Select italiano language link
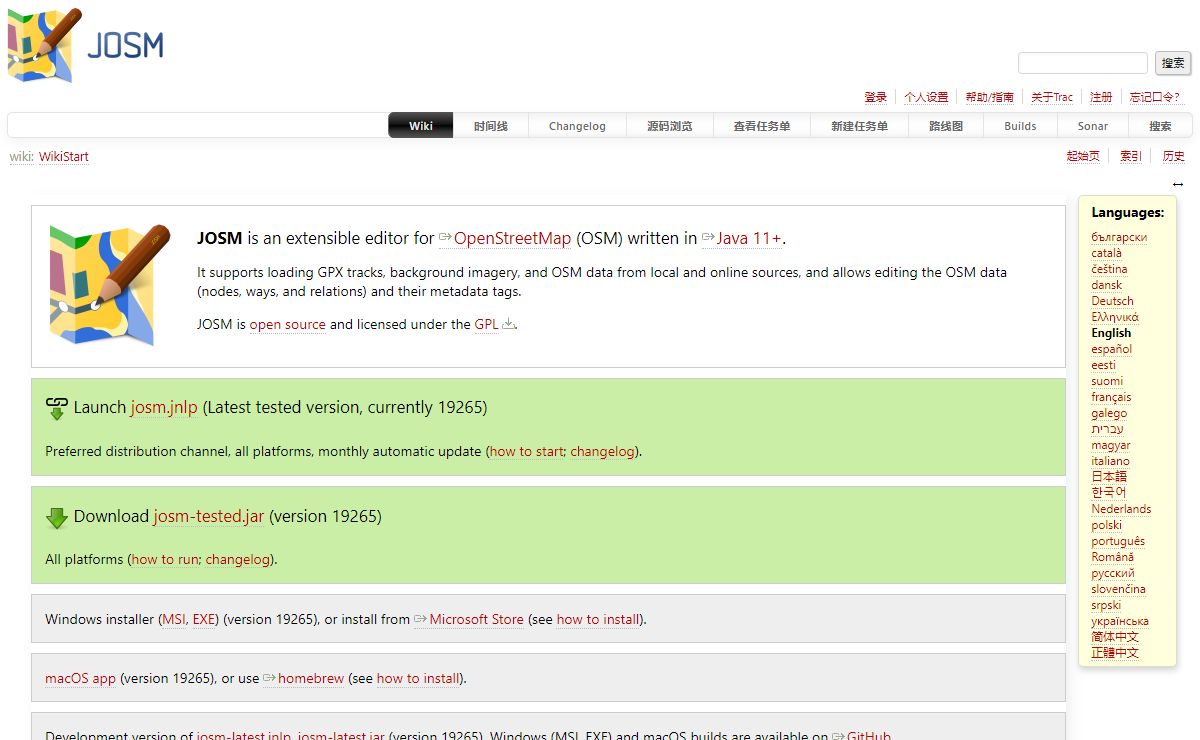Viewport: 1200px width, 740px height. 1110,461
